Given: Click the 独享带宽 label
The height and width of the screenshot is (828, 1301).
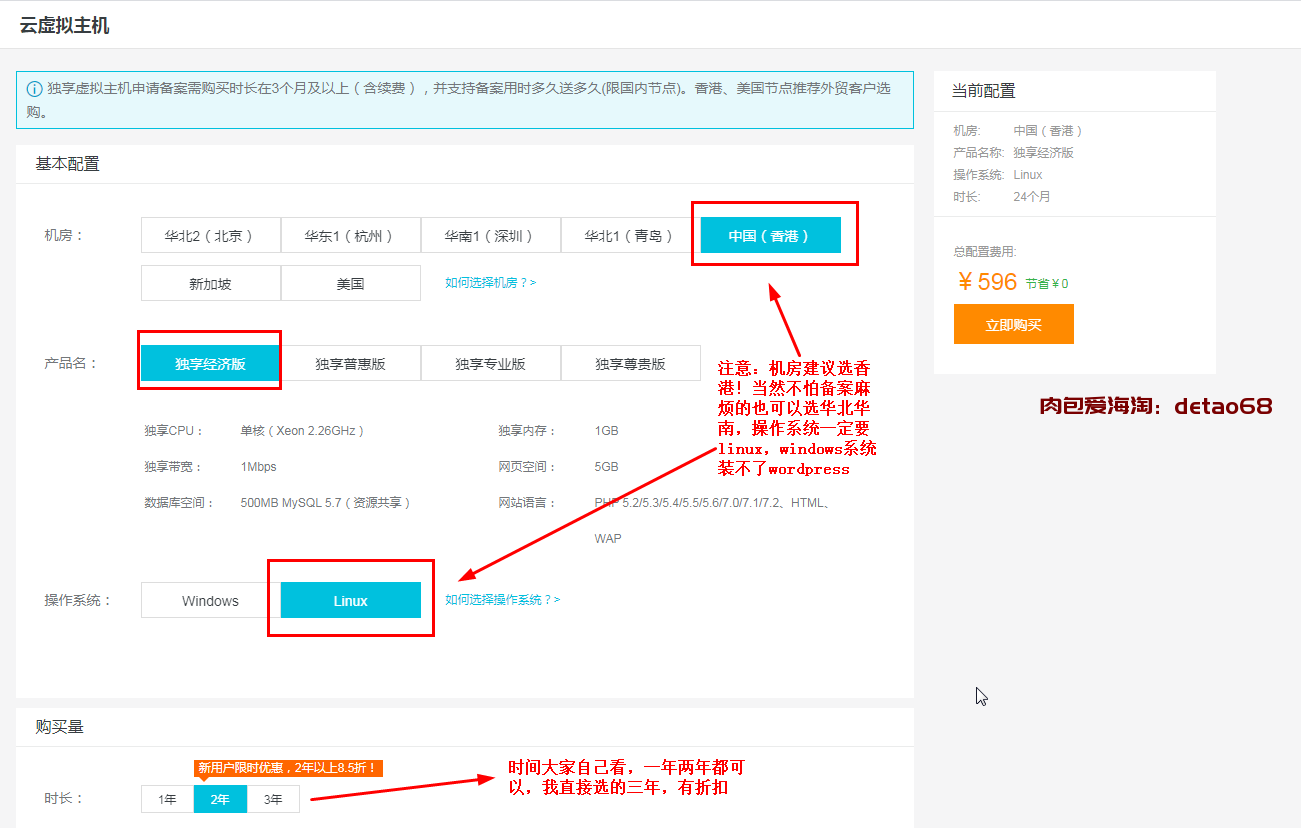Looking at the screenshot, I should tap(174, 467).
